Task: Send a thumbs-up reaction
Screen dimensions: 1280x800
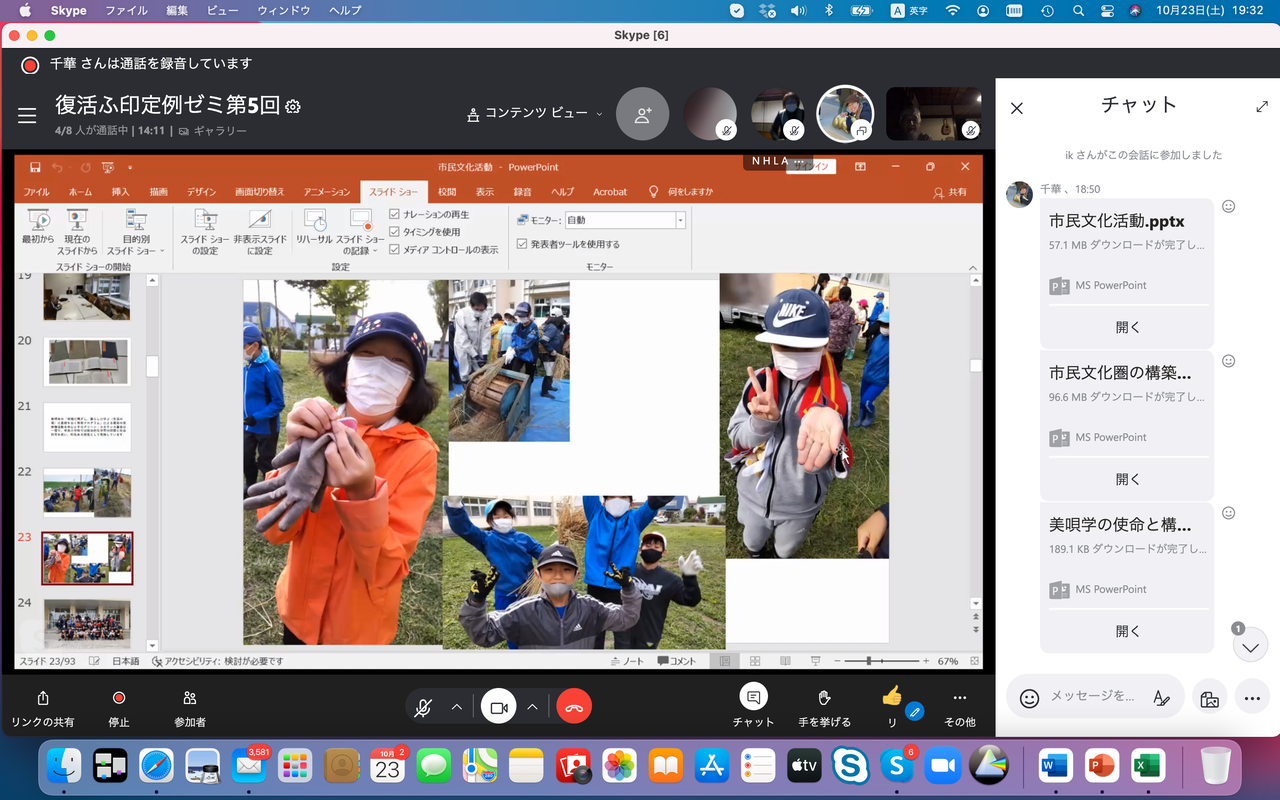Action: (x=892, y=695)
